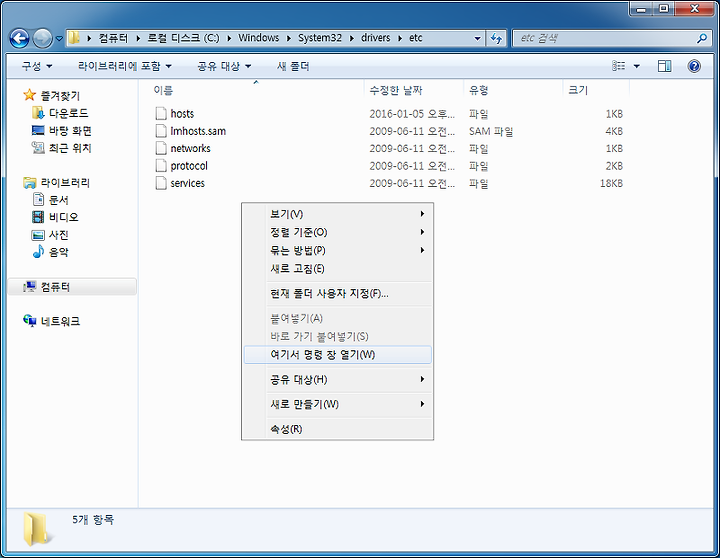This screenshot has height=558, width=720.
Task: Click the services size cell 18KB
Action: coord(611,183)
